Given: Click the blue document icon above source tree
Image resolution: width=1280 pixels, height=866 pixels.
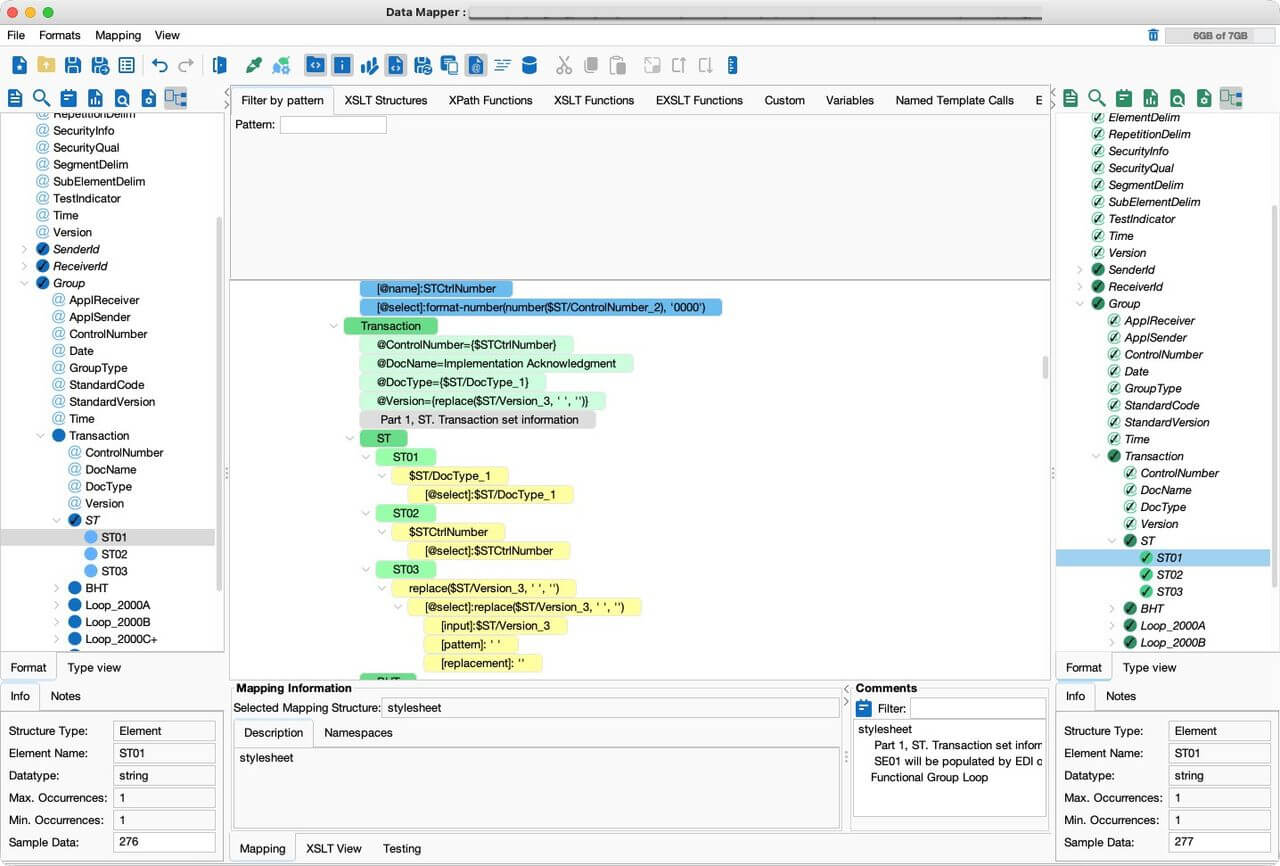Looking at the screenshot, I should point(15,98).
